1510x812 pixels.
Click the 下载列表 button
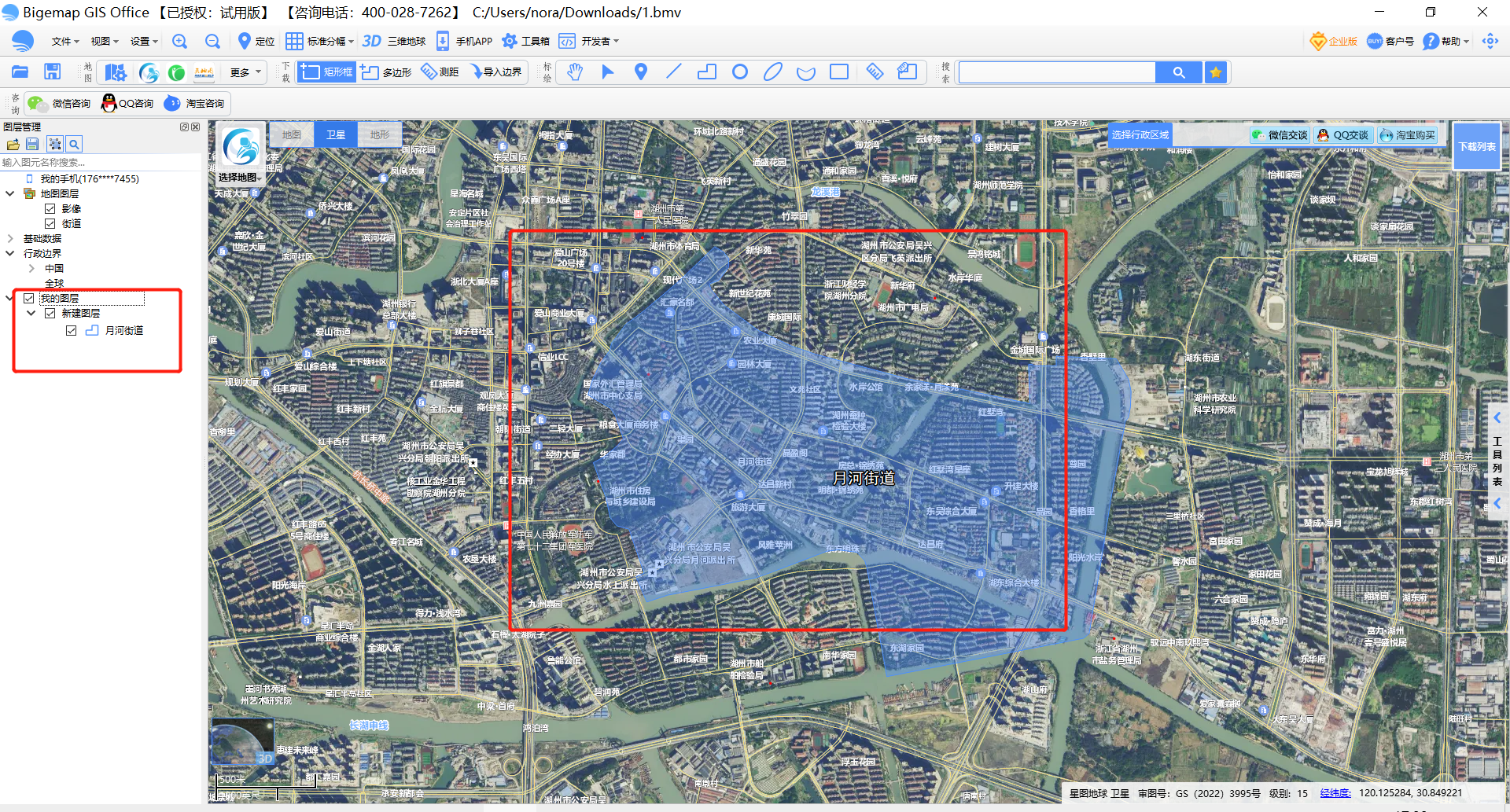(x=1477, y=147)
